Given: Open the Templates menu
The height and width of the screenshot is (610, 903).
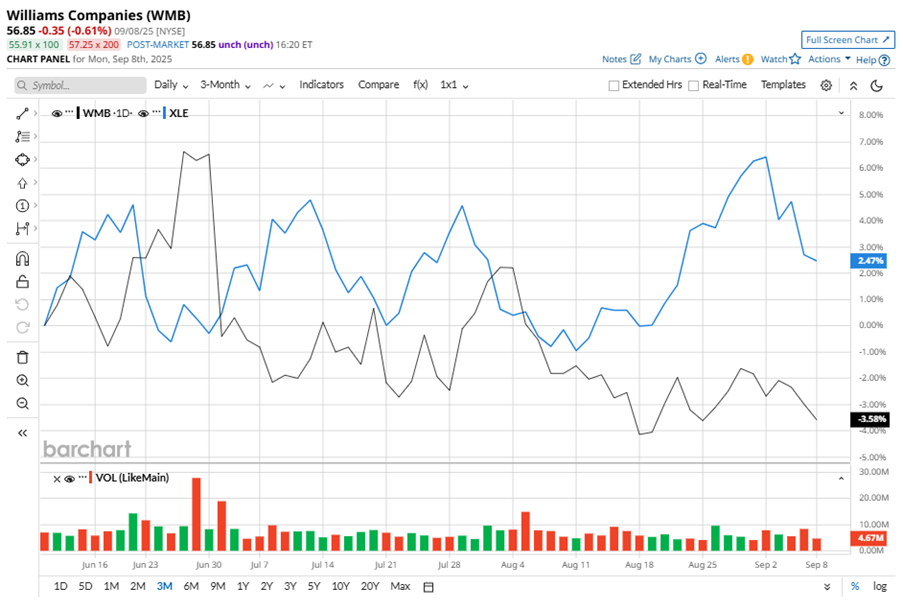Looking at the screenshot, I should (783, 85).
